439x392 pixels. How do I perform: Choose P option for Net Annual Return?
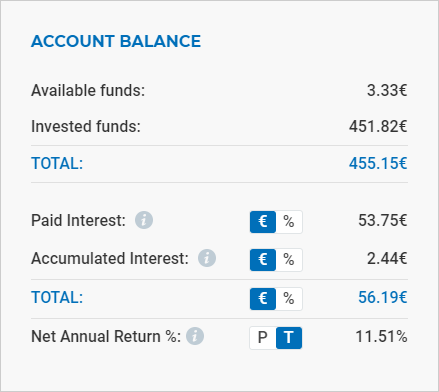pyautogui.click(x=263, y=338)
